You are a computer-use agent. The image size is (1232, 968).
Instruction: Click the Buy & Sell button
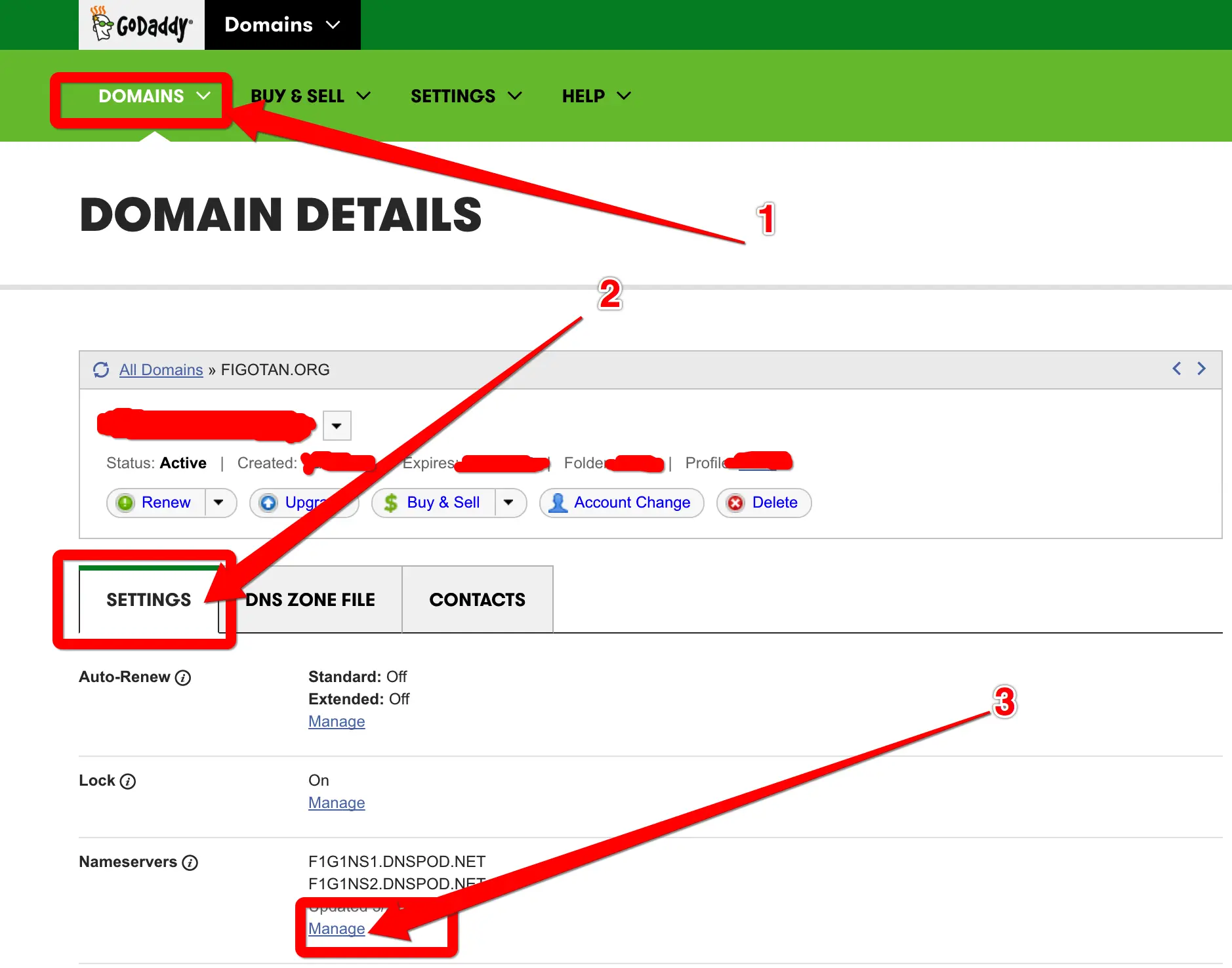434,503
